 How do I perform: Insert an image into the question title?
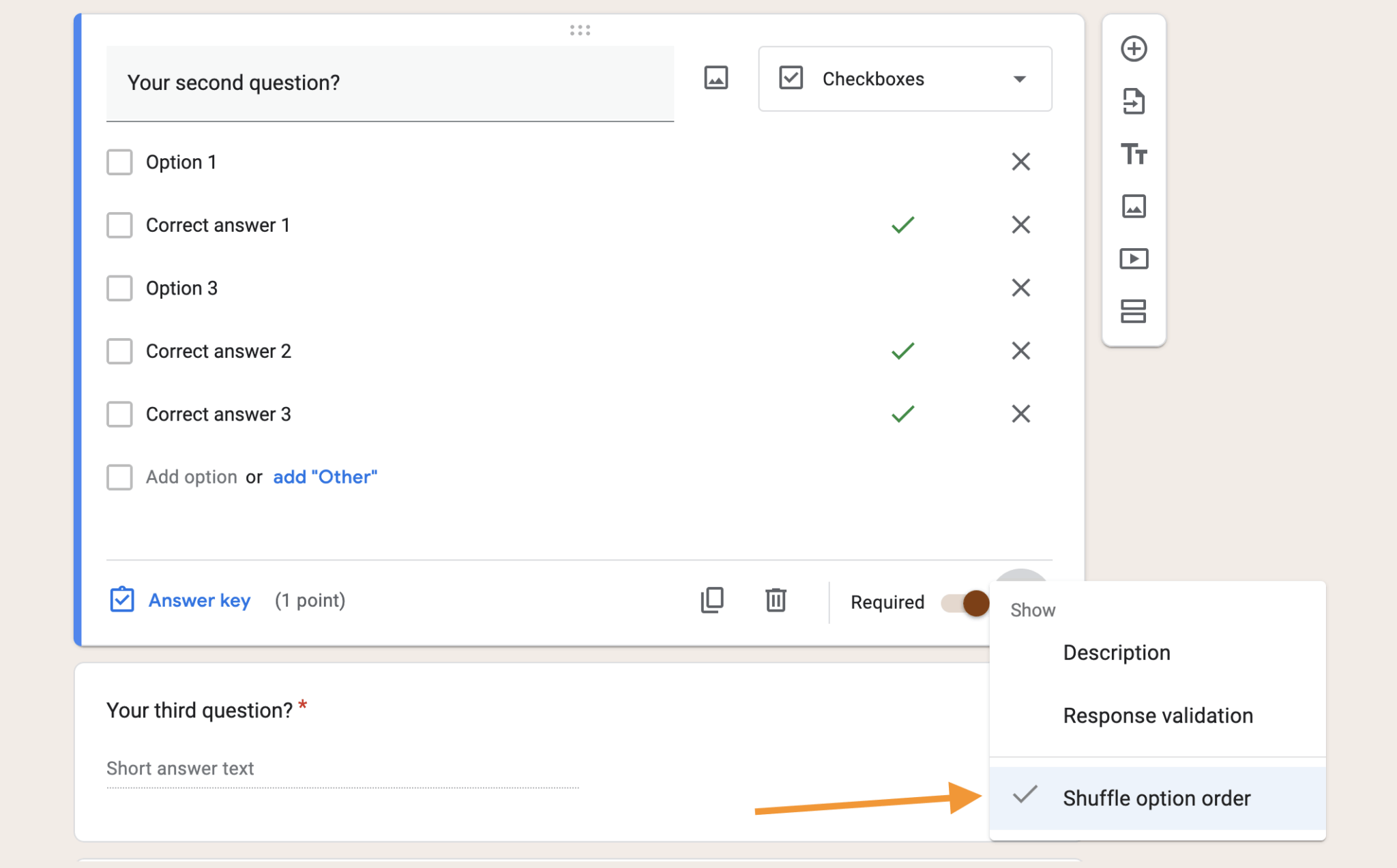click(716, 77)
